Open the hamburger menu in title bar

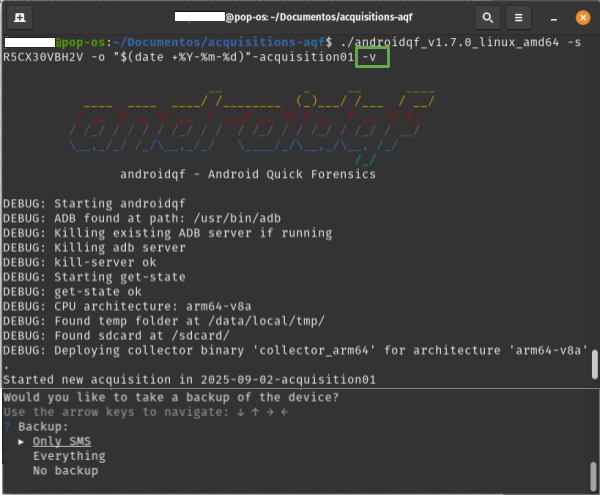517,17
